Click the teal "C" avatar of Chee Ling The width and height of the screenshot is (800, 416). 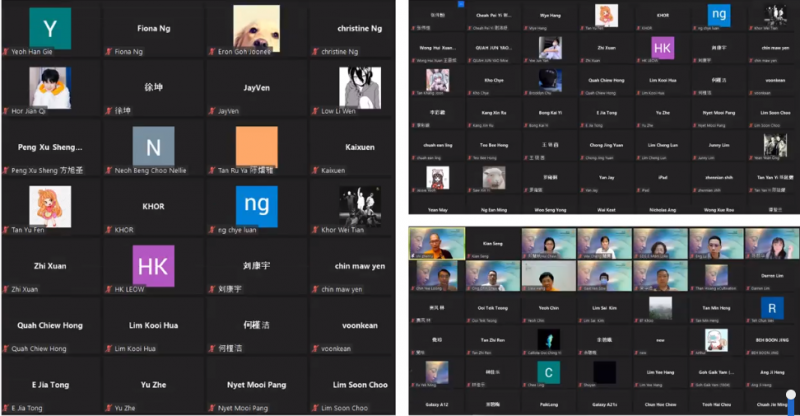pos(547,372)
